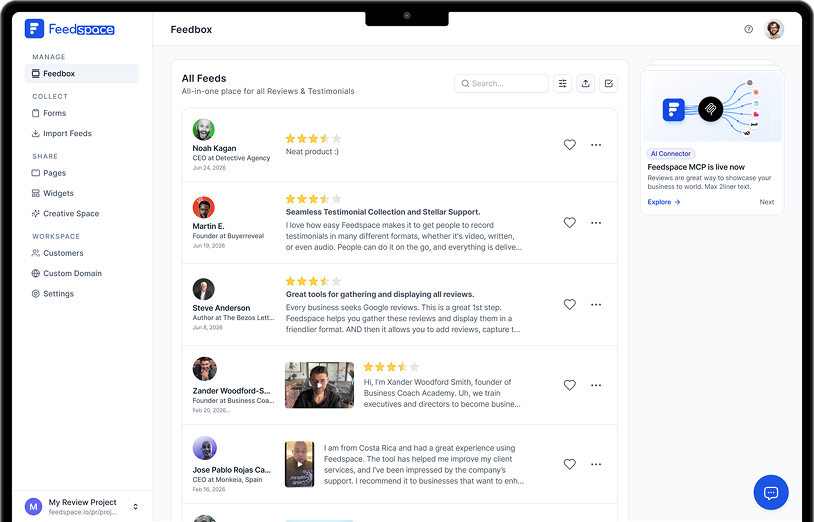Screen dimensions: 814x522
Task: Favorite Noah Kagan's review
Action: (x=569, y=145)
